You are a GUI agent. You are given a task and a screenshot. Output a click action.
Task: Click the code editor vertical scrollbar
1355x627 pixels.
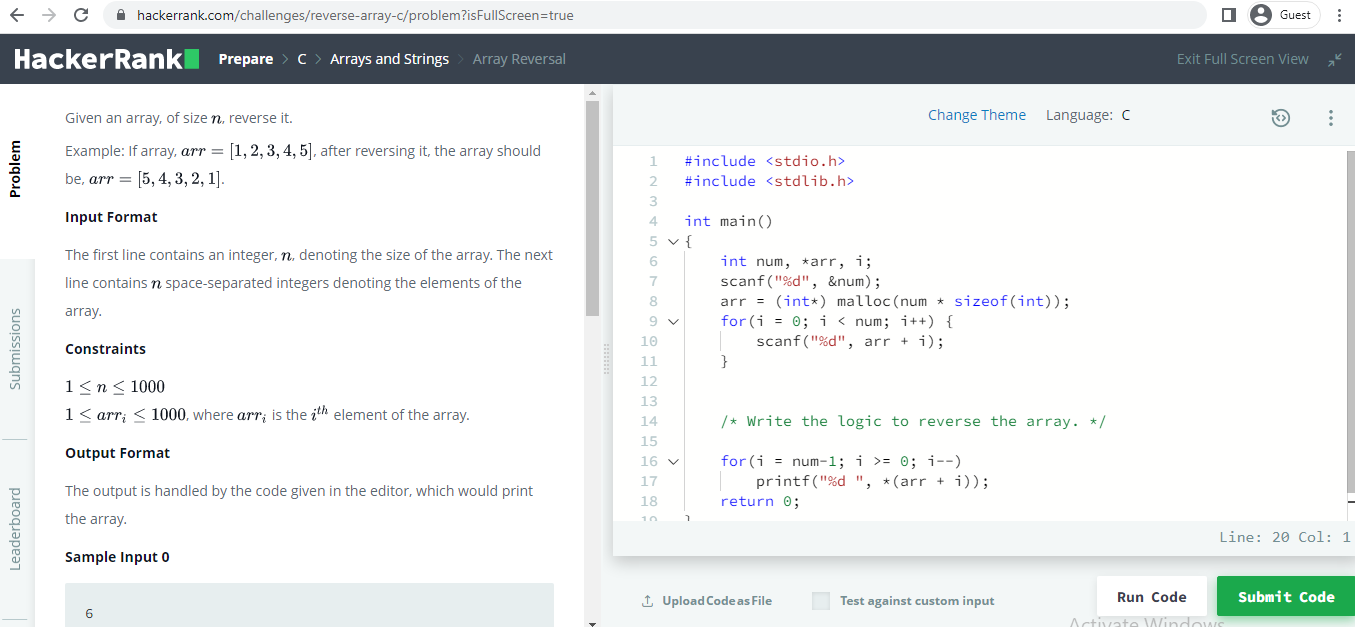[1350, 322]
